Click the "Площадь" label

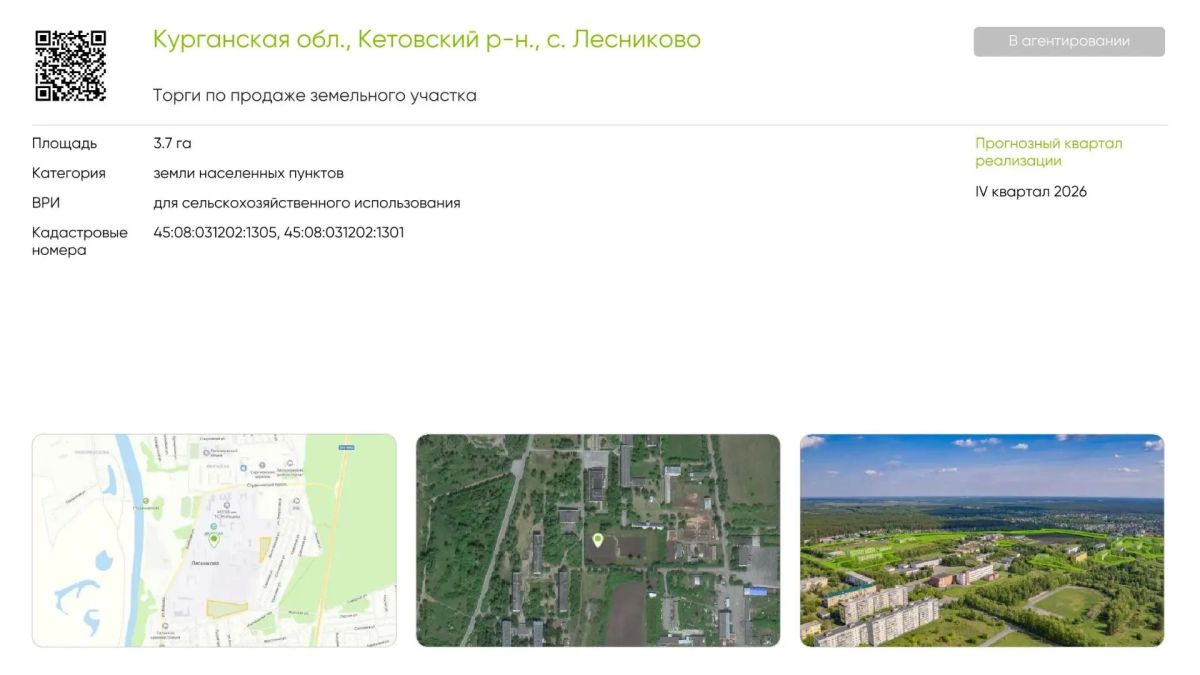(x=64, y=144)
